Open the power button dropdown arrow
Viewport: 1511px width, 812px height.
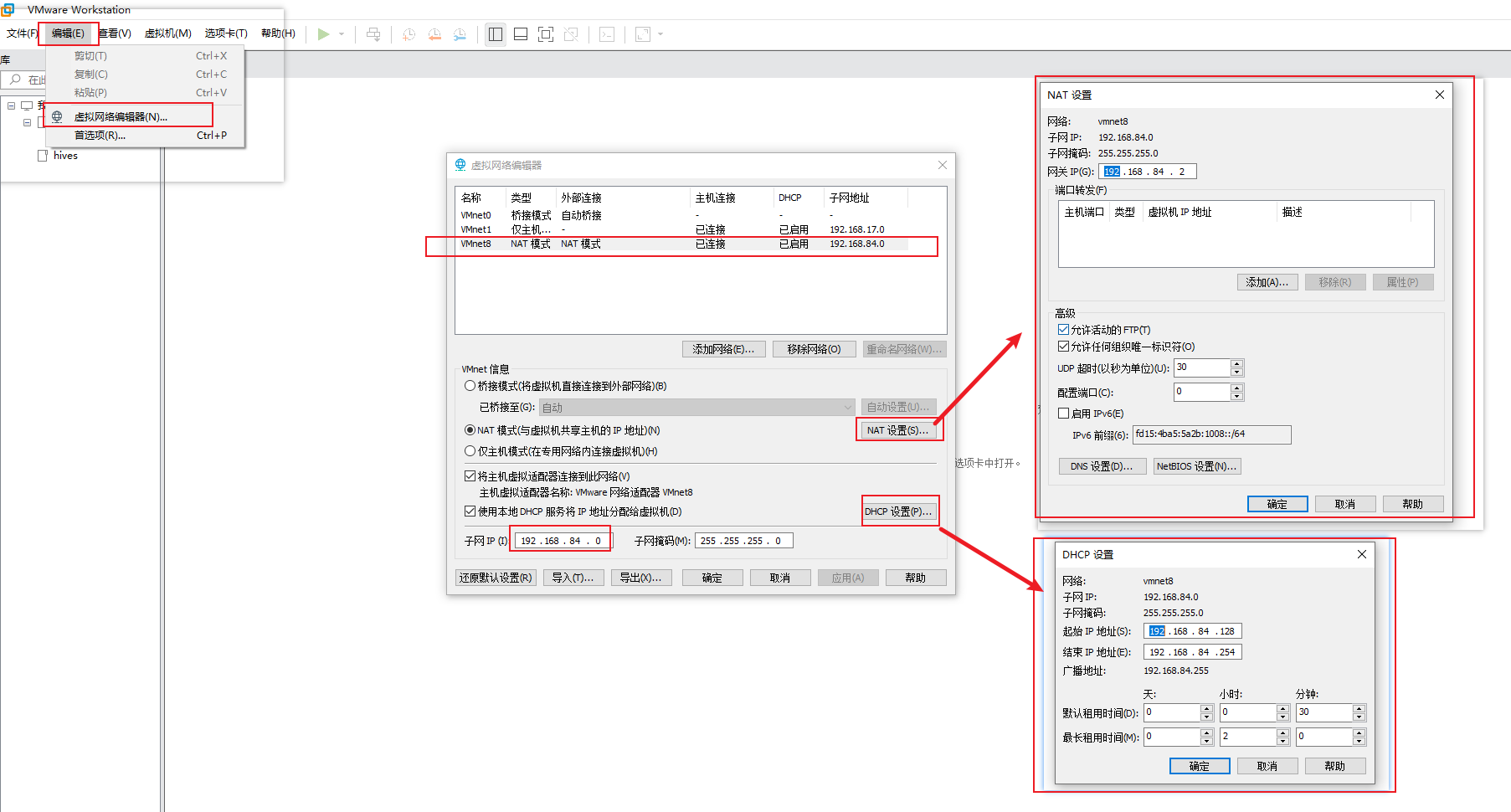(x=342, y=34)
